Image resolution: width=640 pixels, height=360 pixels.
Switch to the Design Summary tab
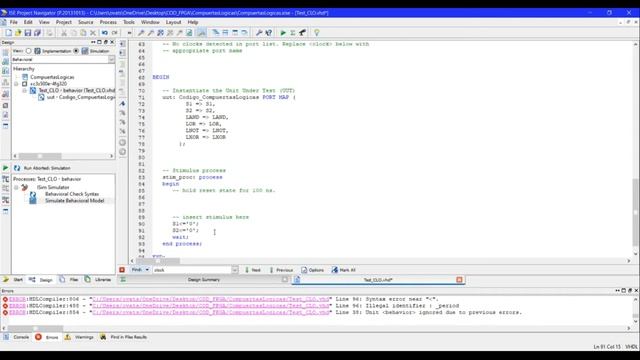(204, 280)
